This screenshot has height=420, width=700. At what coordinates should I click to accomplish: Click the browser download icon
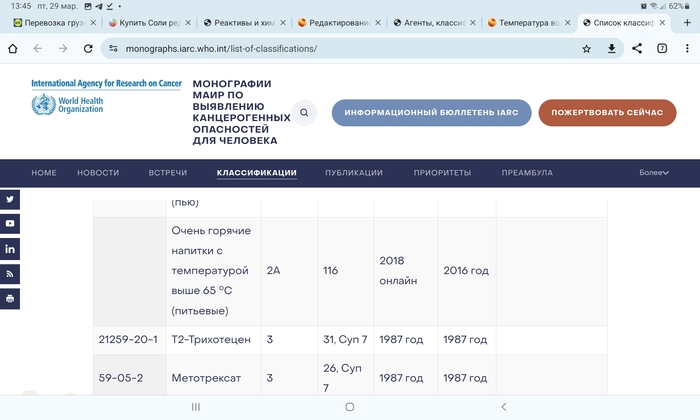coord(612,48)
